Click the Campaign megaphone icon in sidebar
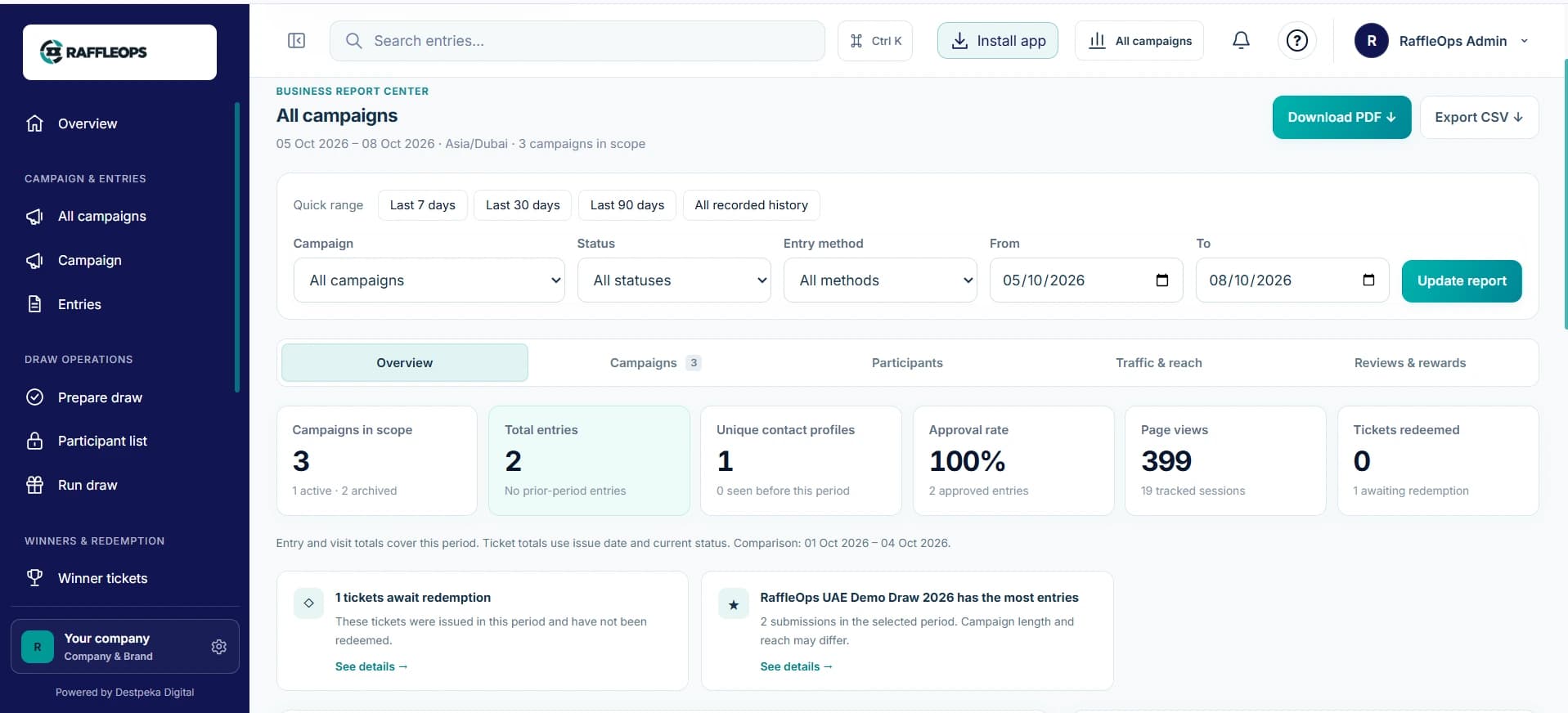The image size is (1568, 713). pos(34,261)
